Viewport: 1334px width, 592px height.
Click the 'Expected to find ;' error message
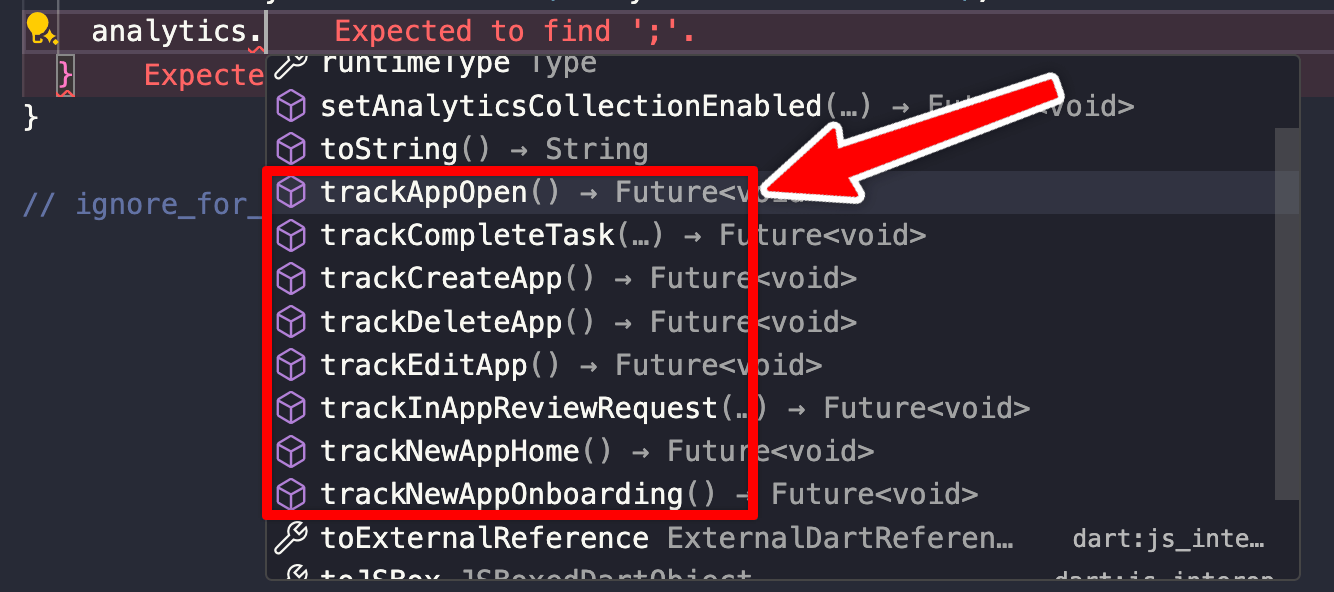[x=514, y=31]
